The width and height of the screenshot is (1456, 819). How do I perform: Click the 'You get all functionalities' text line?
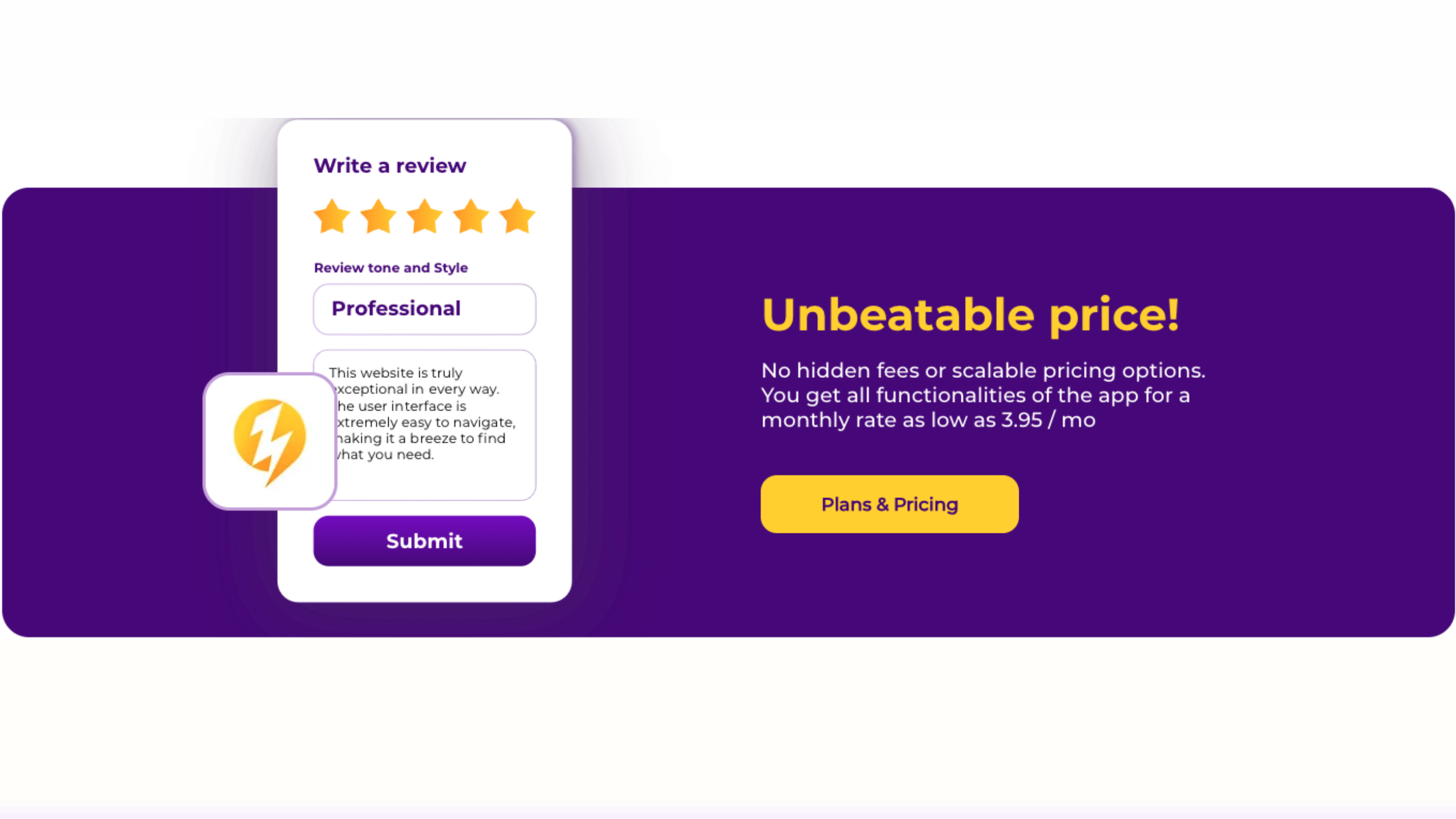pyautogui.click(x=976, y=395)
